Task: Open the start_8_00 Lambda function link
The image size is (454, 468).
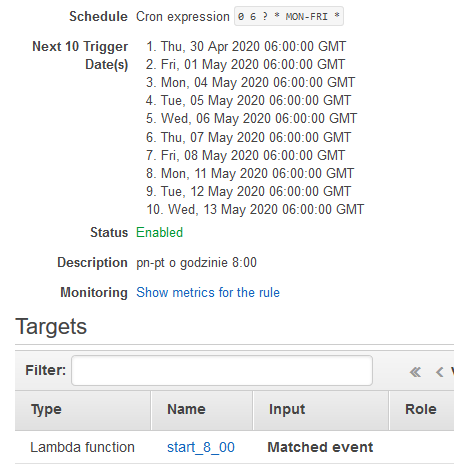Action: coord(201,447)
